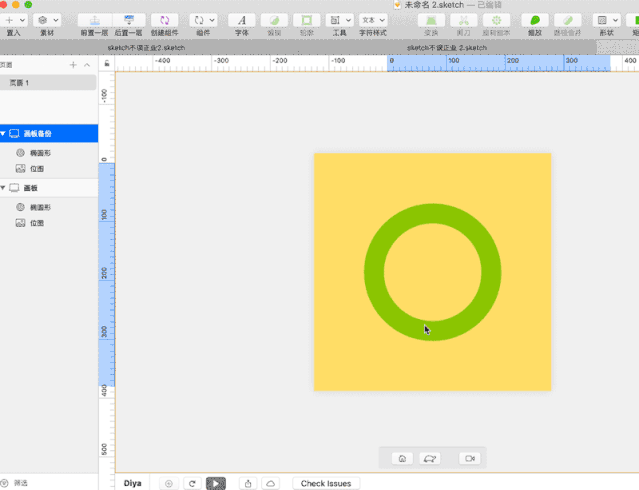639x490 pixels.
Task: Click the 剪刀 scissors icon
Action: [464, 20]
